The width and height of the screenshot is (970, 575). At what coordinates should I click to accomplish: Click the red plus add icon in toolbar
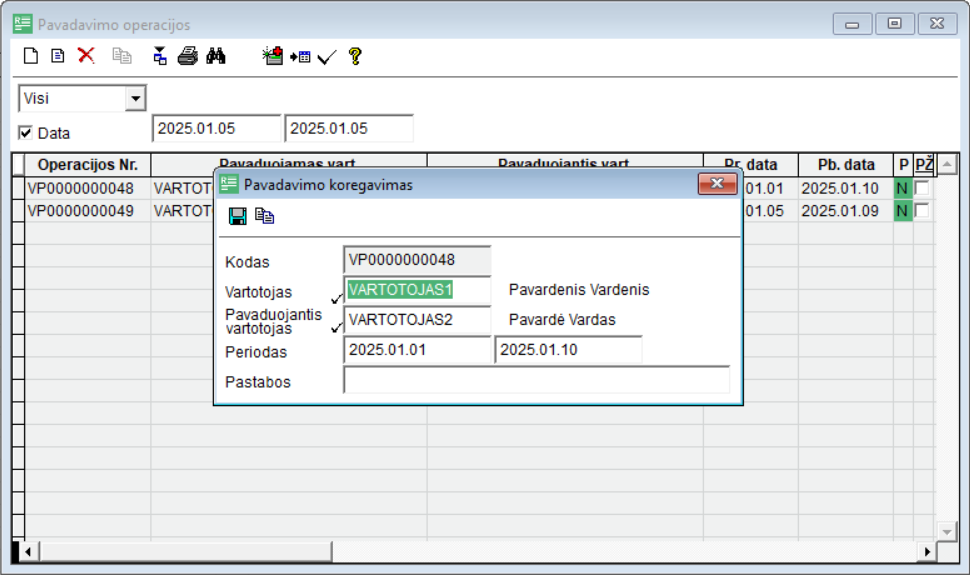pyautogui.click(x=273, y=57)
